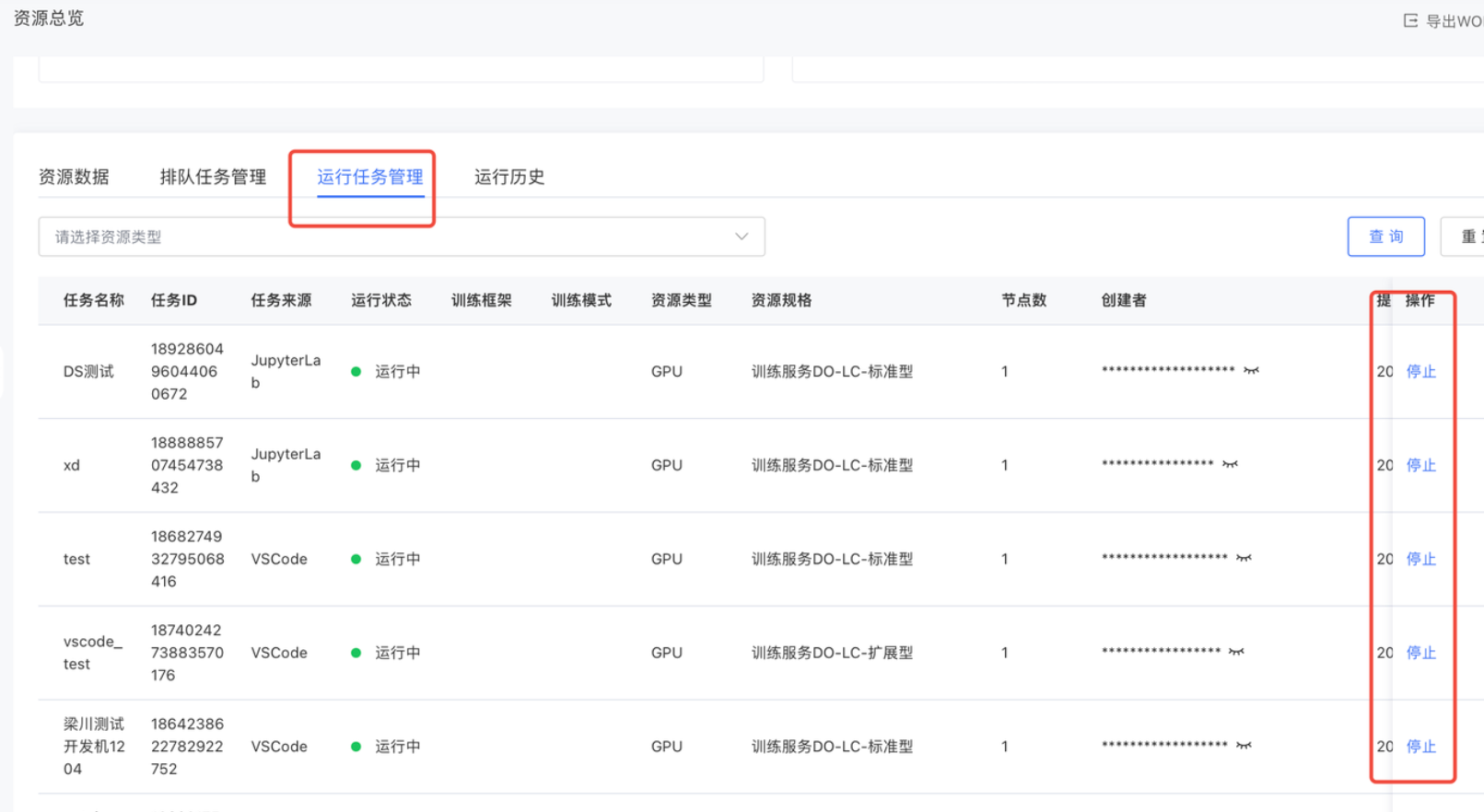Go to 运行历史 tab
Screen dimensions: 1484x812
[x=509, y=177]
